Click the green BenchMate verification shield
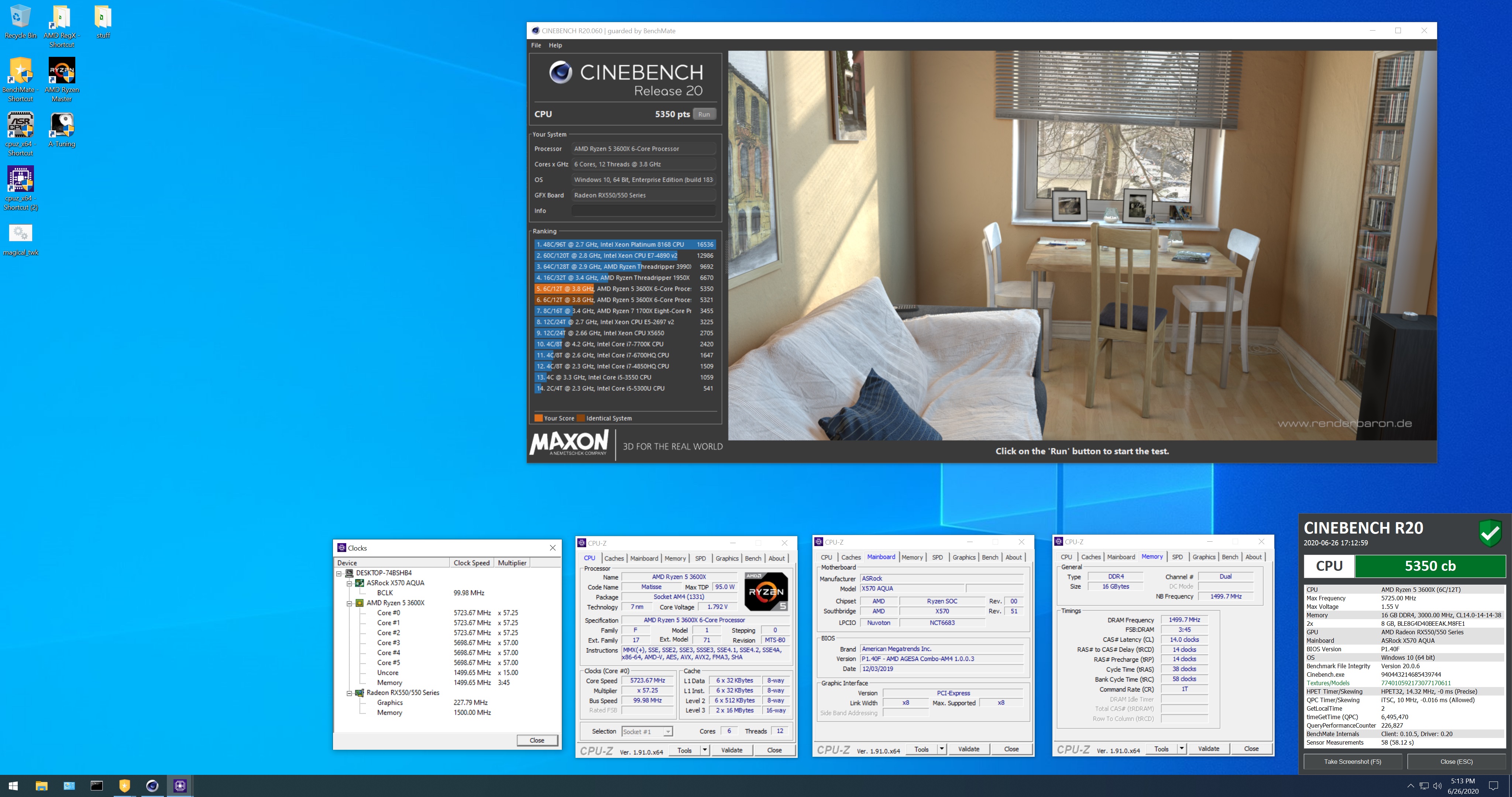Screen dimensions: 1512x797 coord(1490,533)
